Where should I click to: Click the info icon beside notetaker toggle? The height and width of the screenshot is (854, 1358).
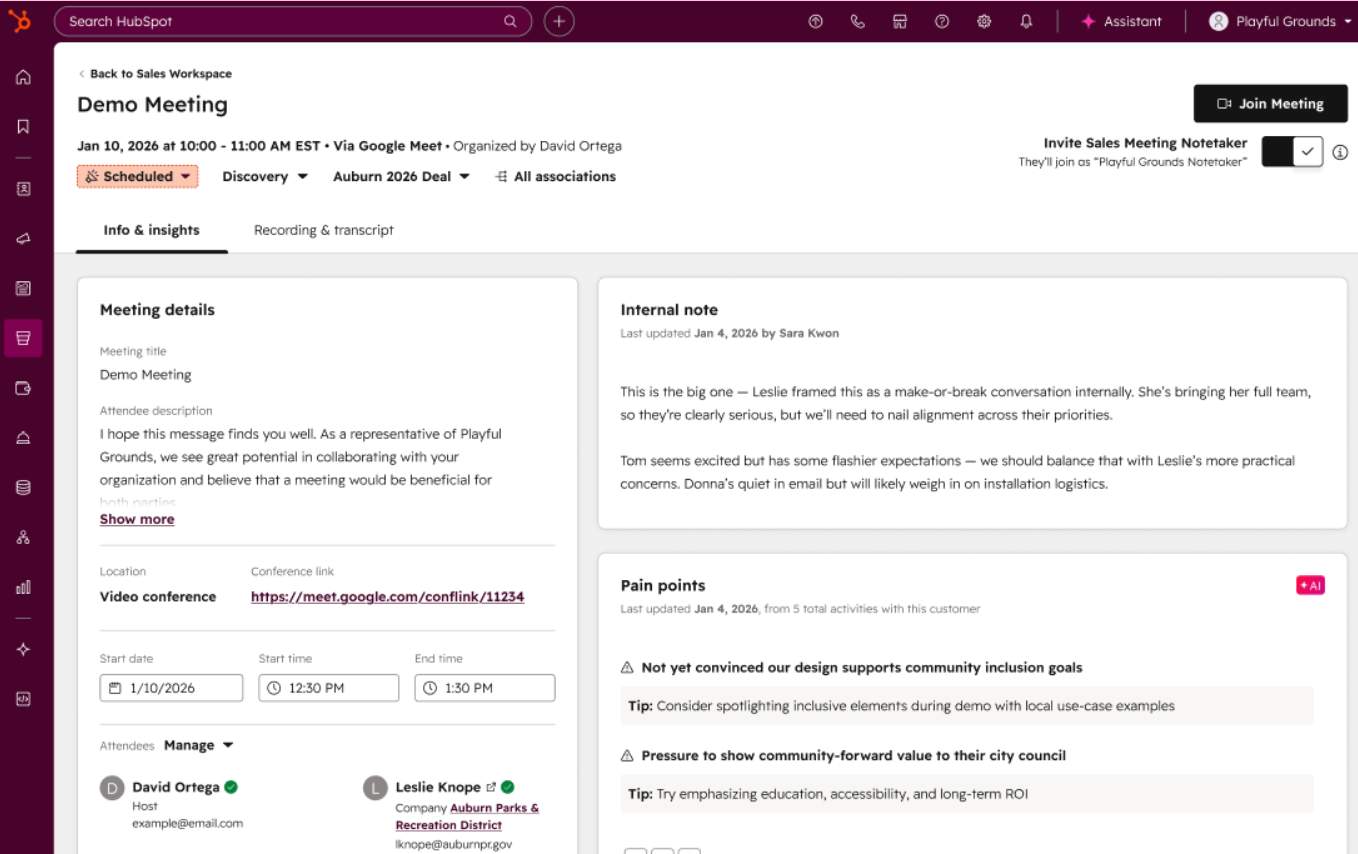[1340, 152]
